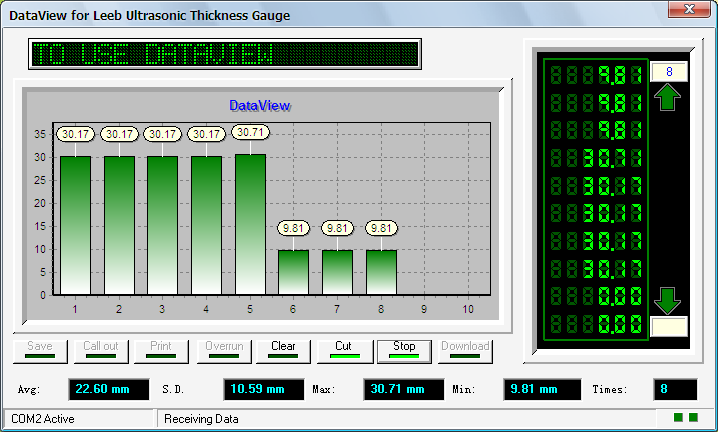
Task: Click the 30.71 label above bar 5
Action: 250,132
